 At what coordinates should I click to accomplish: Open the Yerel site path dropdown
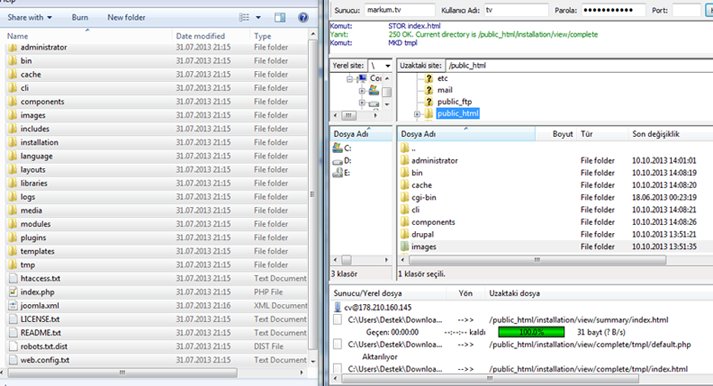(387, 65)
